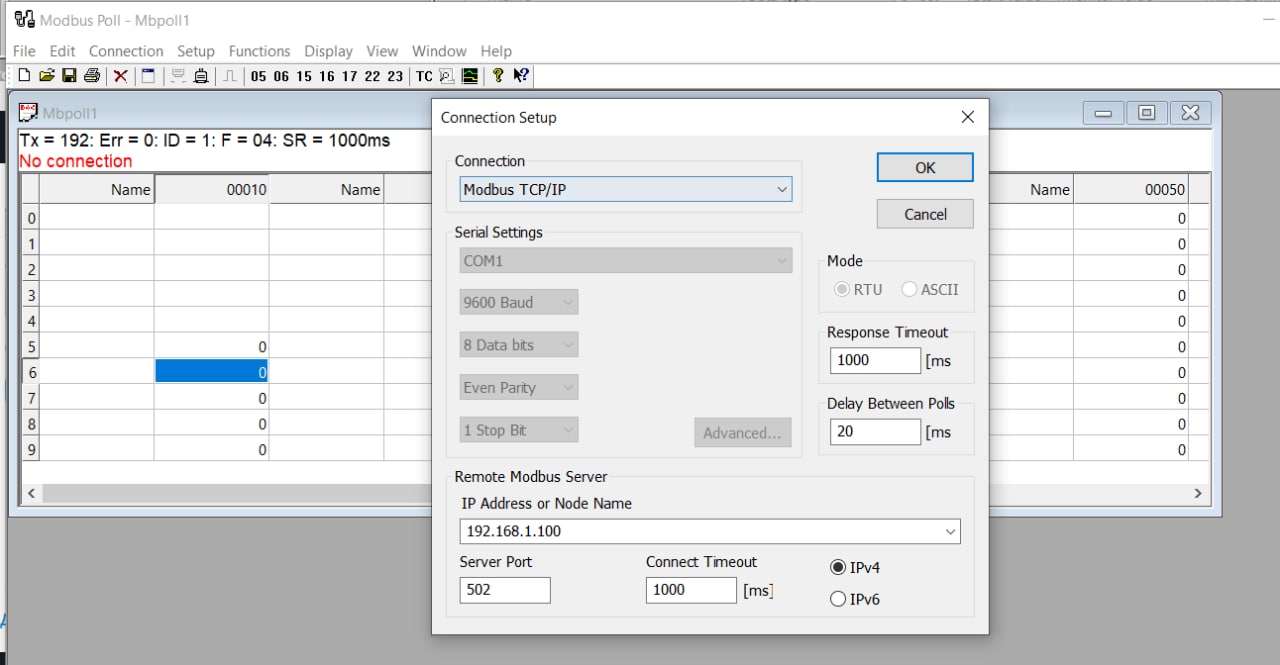This screenshot has width=1280, height=665.
Task: Click the Mbpoll1 horizontal scrollbar right arrow
Action: click(x=1197, y=493)
